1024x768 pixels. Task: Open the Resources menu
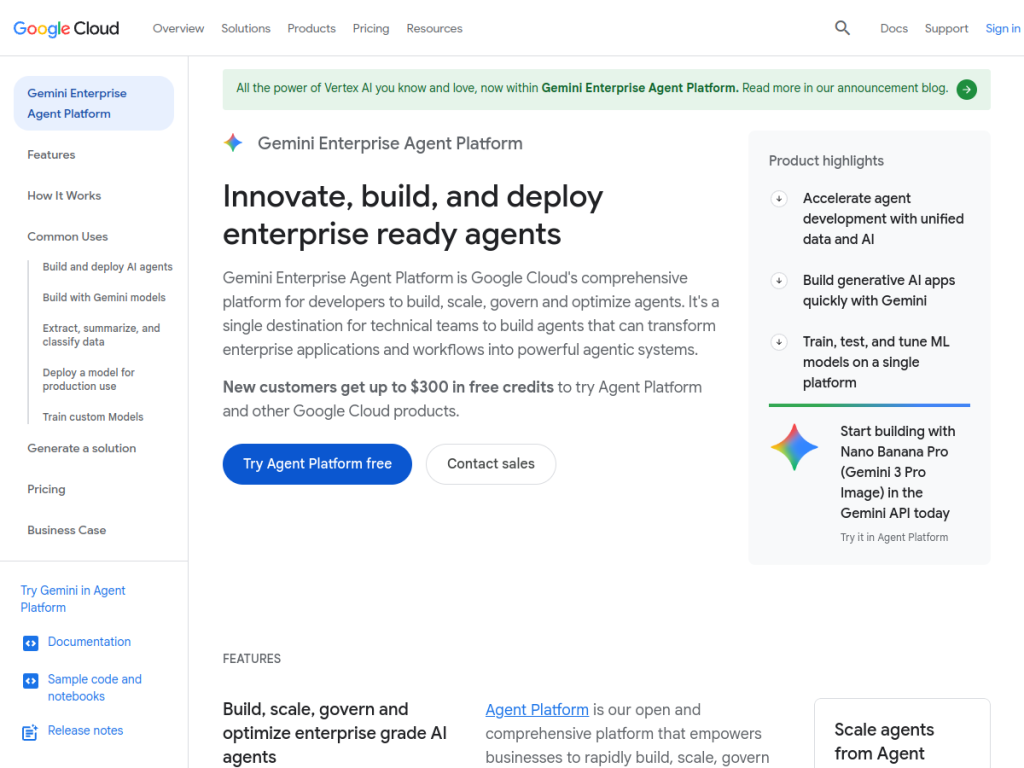pos(434,29)
